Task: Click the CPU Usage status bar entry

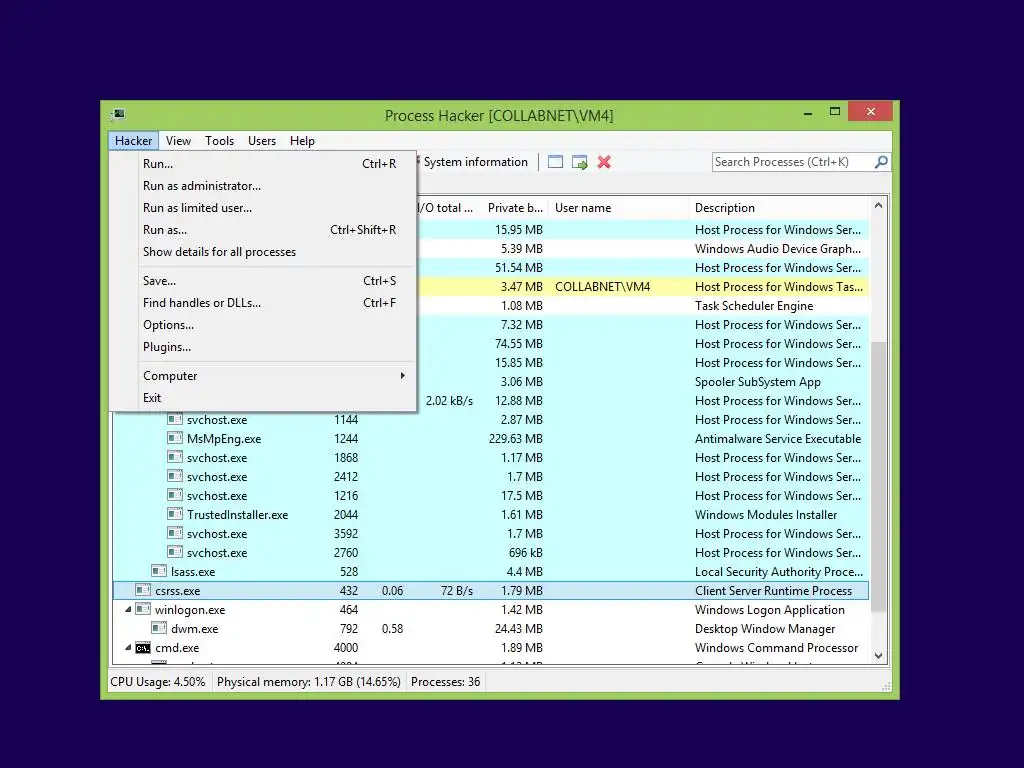Action: click(x=157, y=682)
